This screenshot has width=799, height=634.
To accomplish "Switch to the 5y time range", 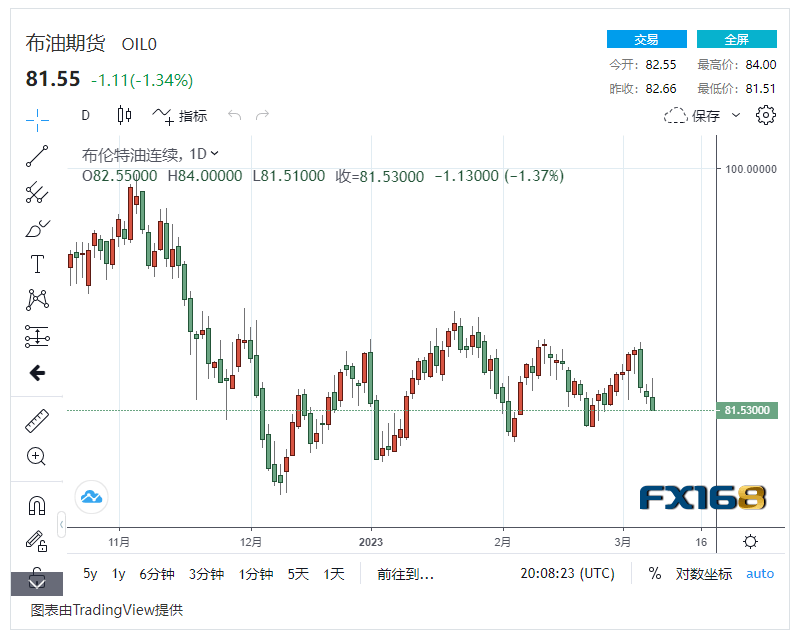I will (x=90, y=574).
